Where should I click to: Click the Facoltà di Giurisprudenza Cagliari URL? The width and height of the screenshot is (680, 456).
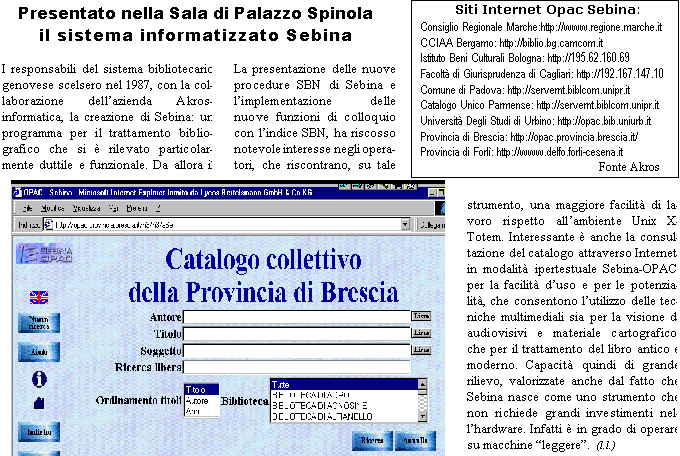click(x=542, y=74)
